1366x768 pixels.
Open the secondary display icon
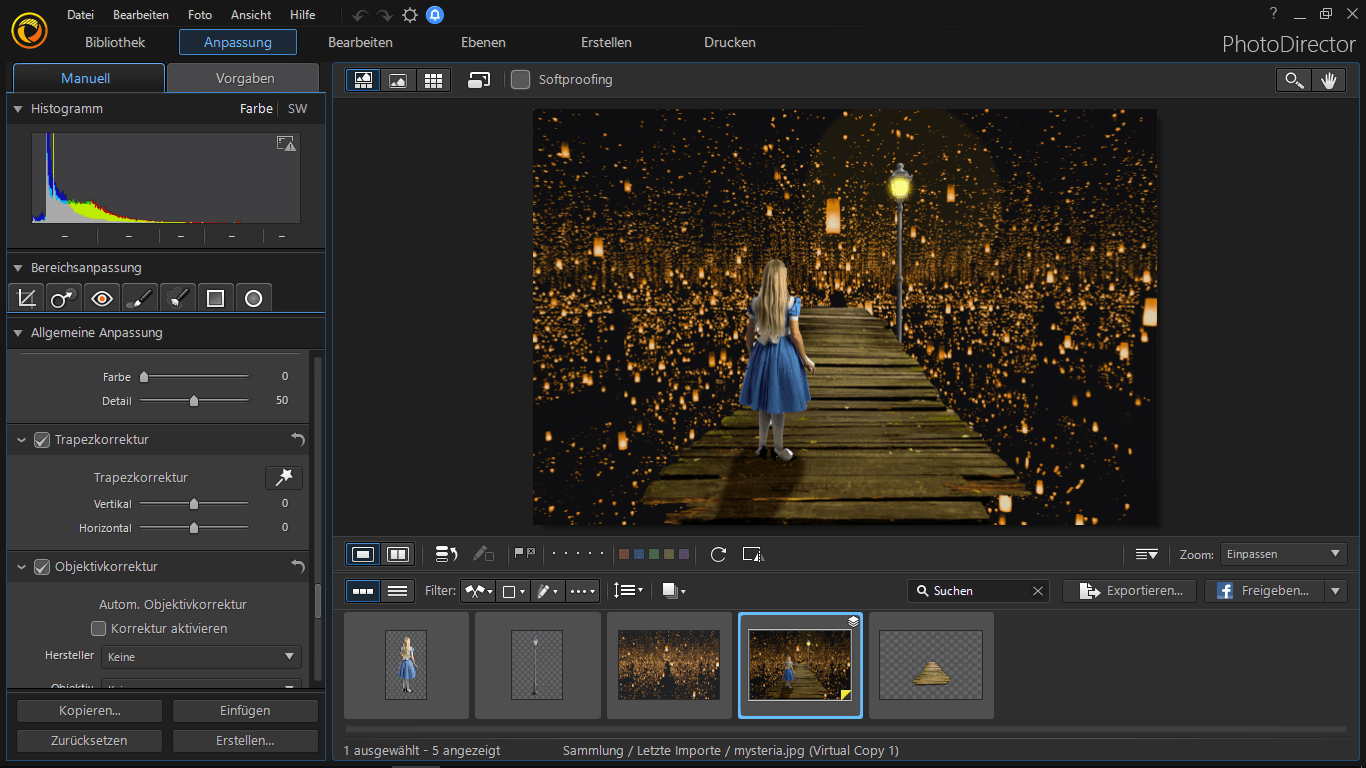click(x=479, y=80)
